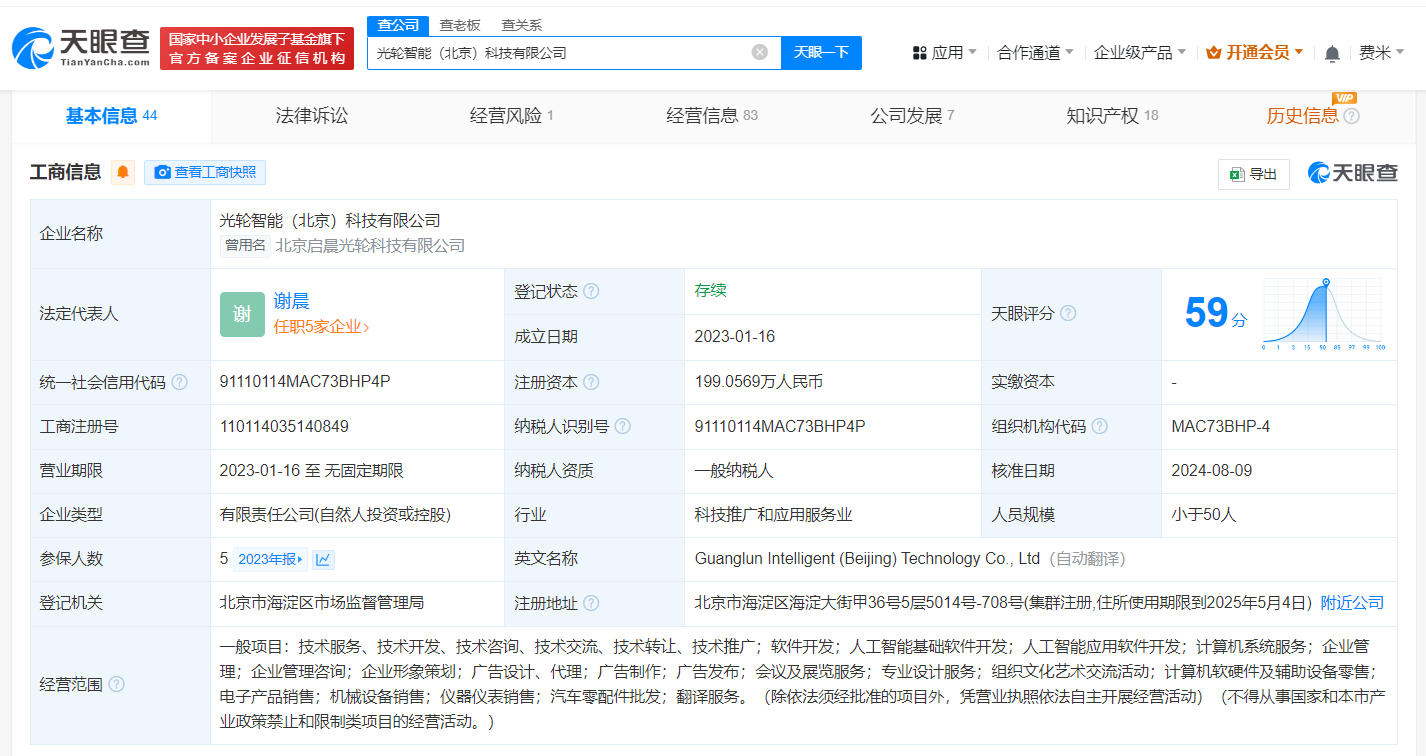Click the 天眼一下 search button
Image resolution: width=1426 pixels, height=756 pixels.
821,52
